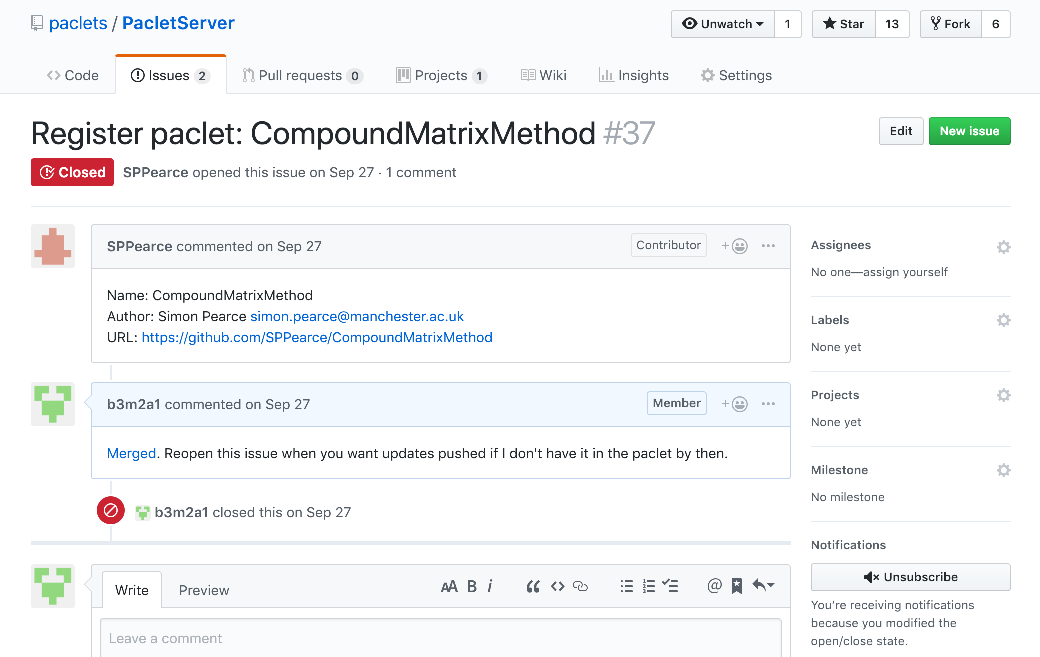The image size is (1040, 657).
Task: Unsubscribe from issue notifications
Action: (911, 577)
